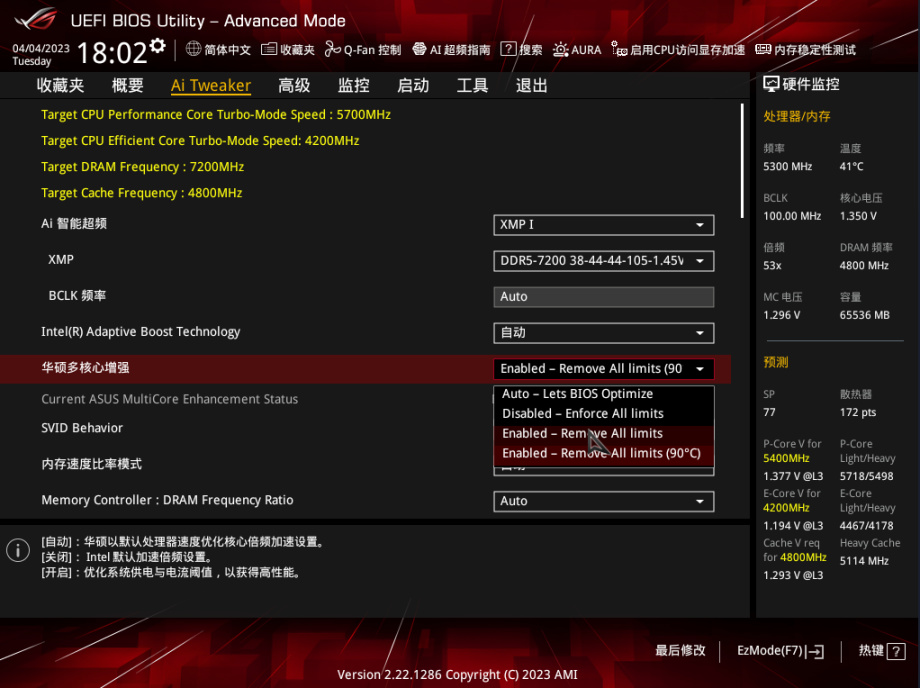Click 65536 MB capacity value

point(864,316)
